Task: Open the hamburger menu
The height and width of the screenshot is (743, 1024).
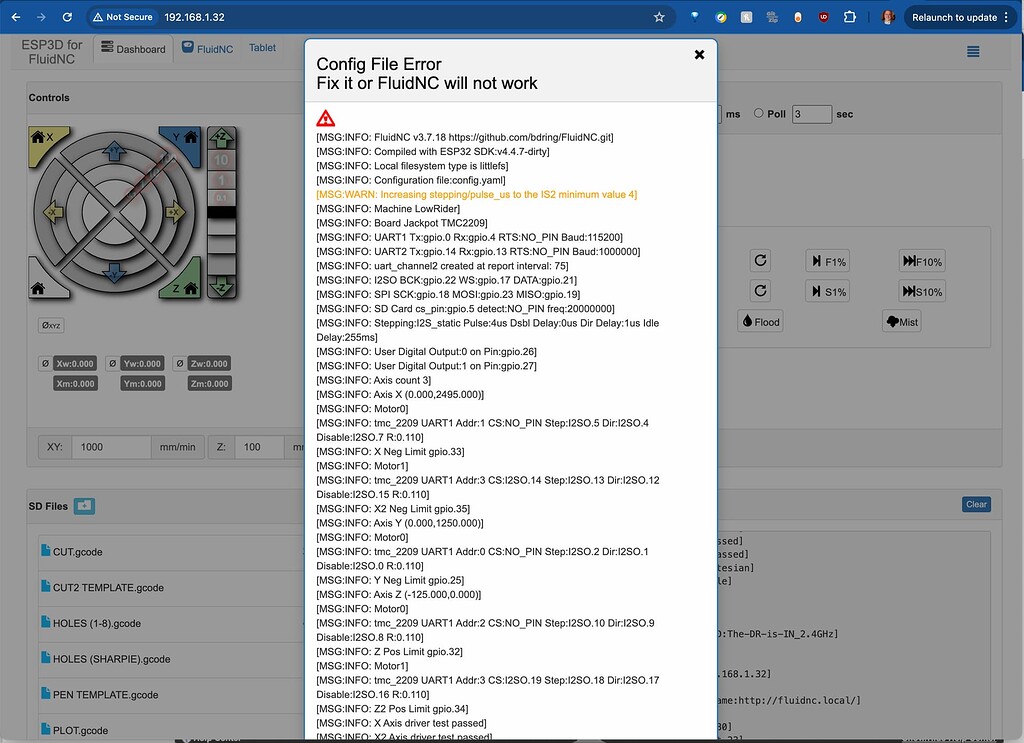Action: coord(972,52)
